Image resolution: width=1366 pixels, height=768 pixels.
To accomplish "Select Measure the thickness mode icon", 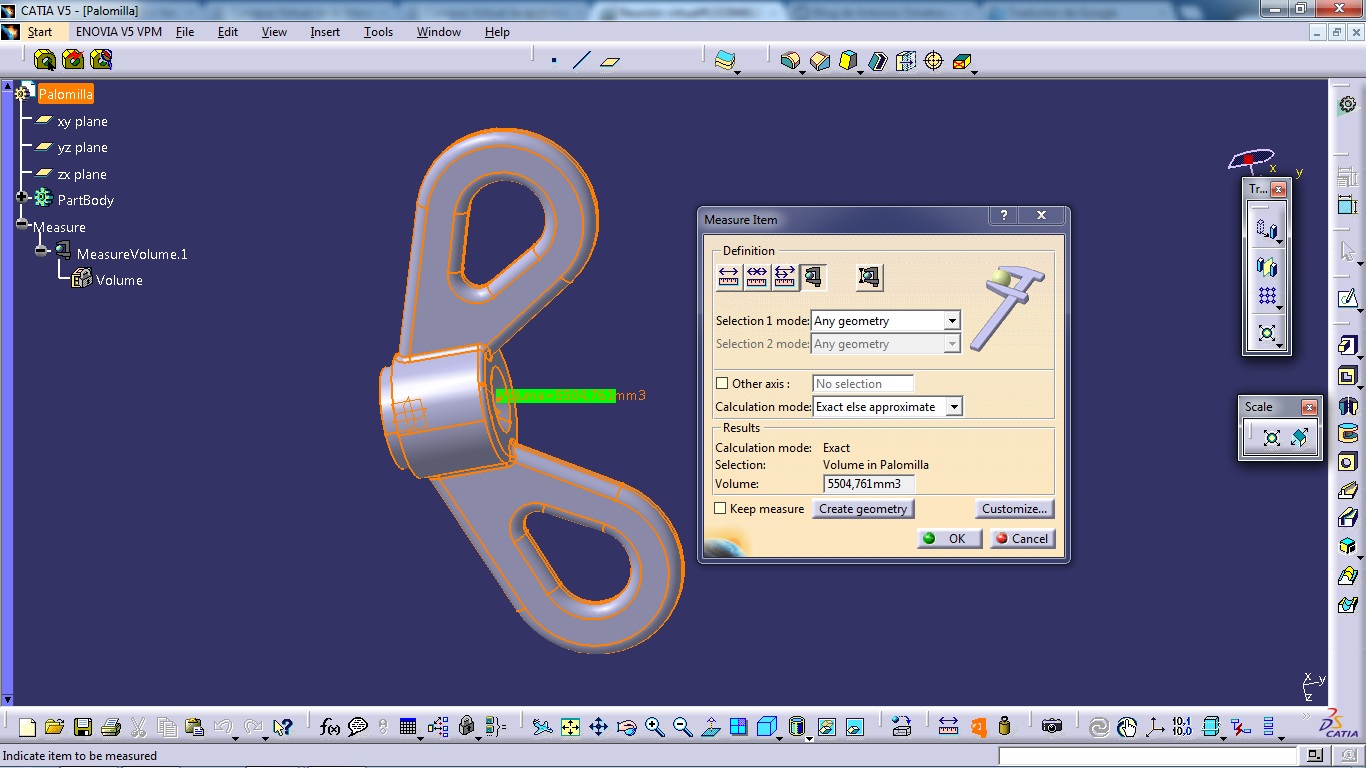I will [870, 277].
